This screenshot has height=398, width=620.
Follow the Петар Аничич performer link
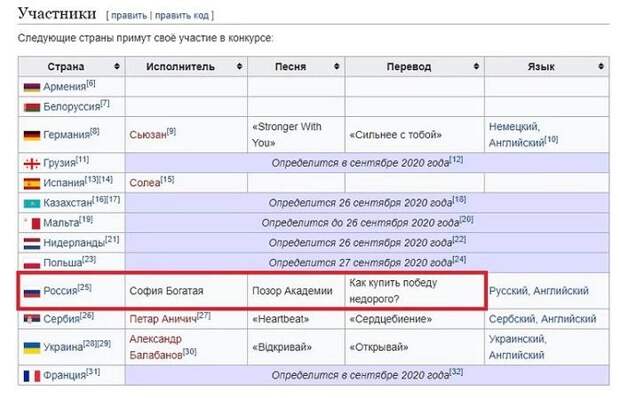(x=163, y=319)
